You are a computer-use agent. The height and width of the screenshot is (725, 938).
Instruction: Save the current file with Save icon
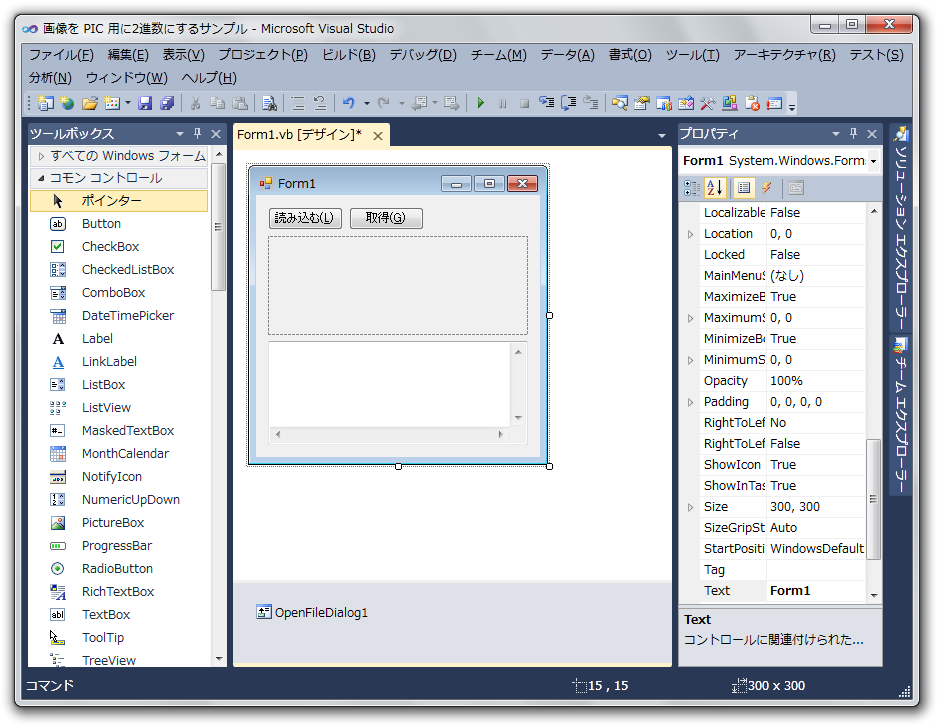[x=145, y=103]
